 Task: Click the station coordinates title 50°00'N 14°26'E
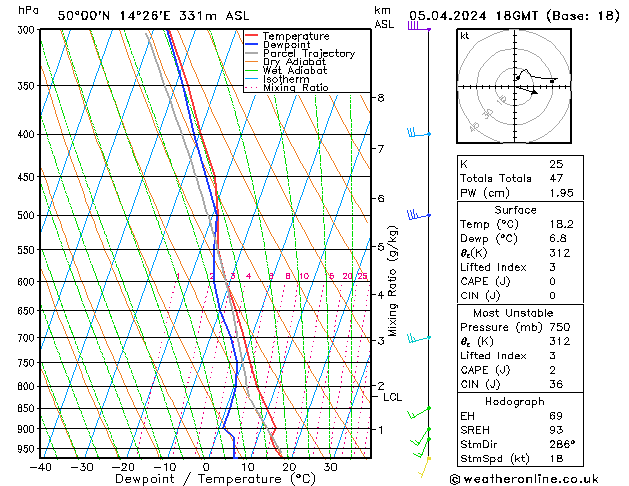click(x=152, y=15)
